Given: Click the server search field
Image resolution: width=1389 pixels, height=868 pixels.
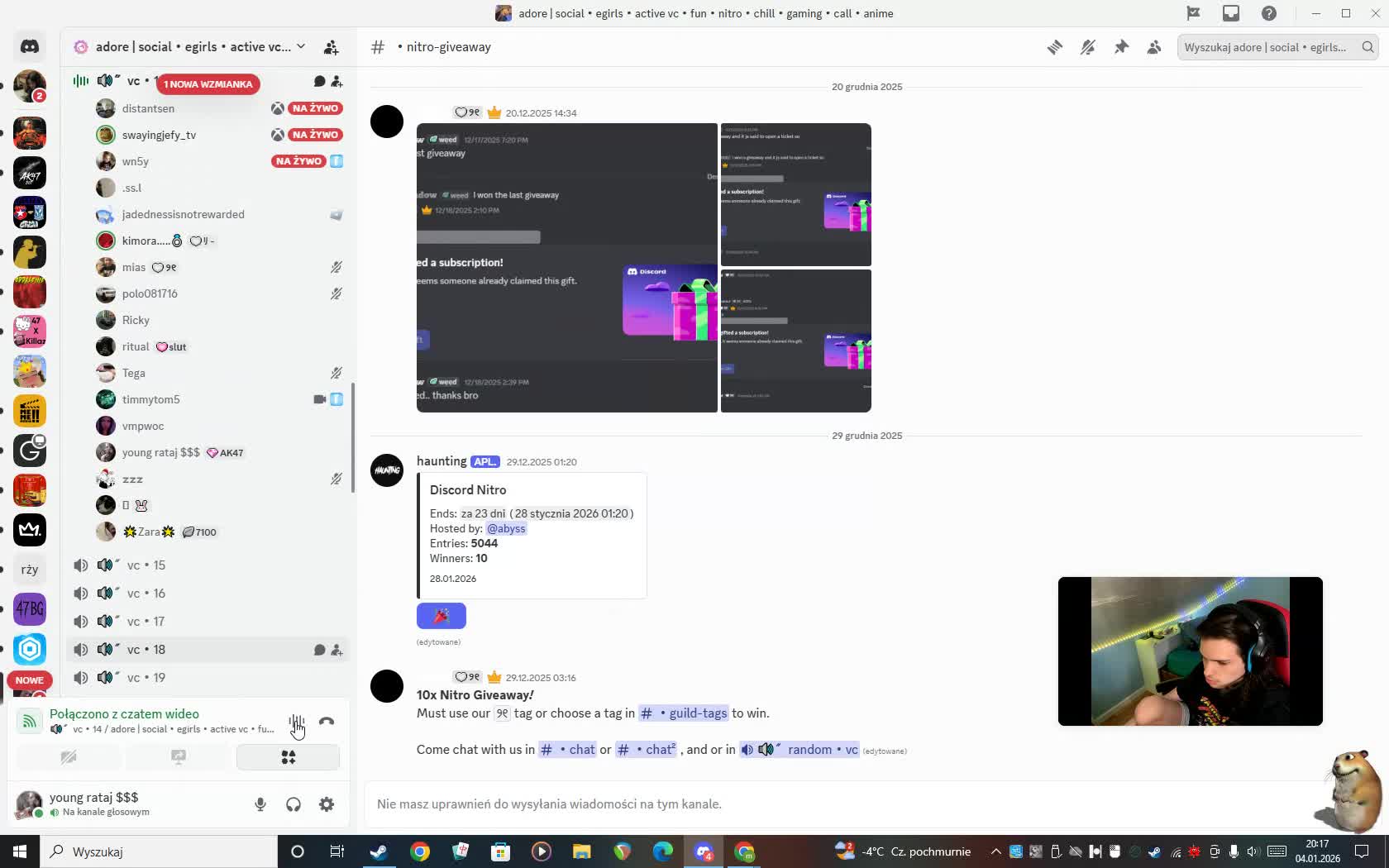Looking at the screenshot, I should 1267,47.
